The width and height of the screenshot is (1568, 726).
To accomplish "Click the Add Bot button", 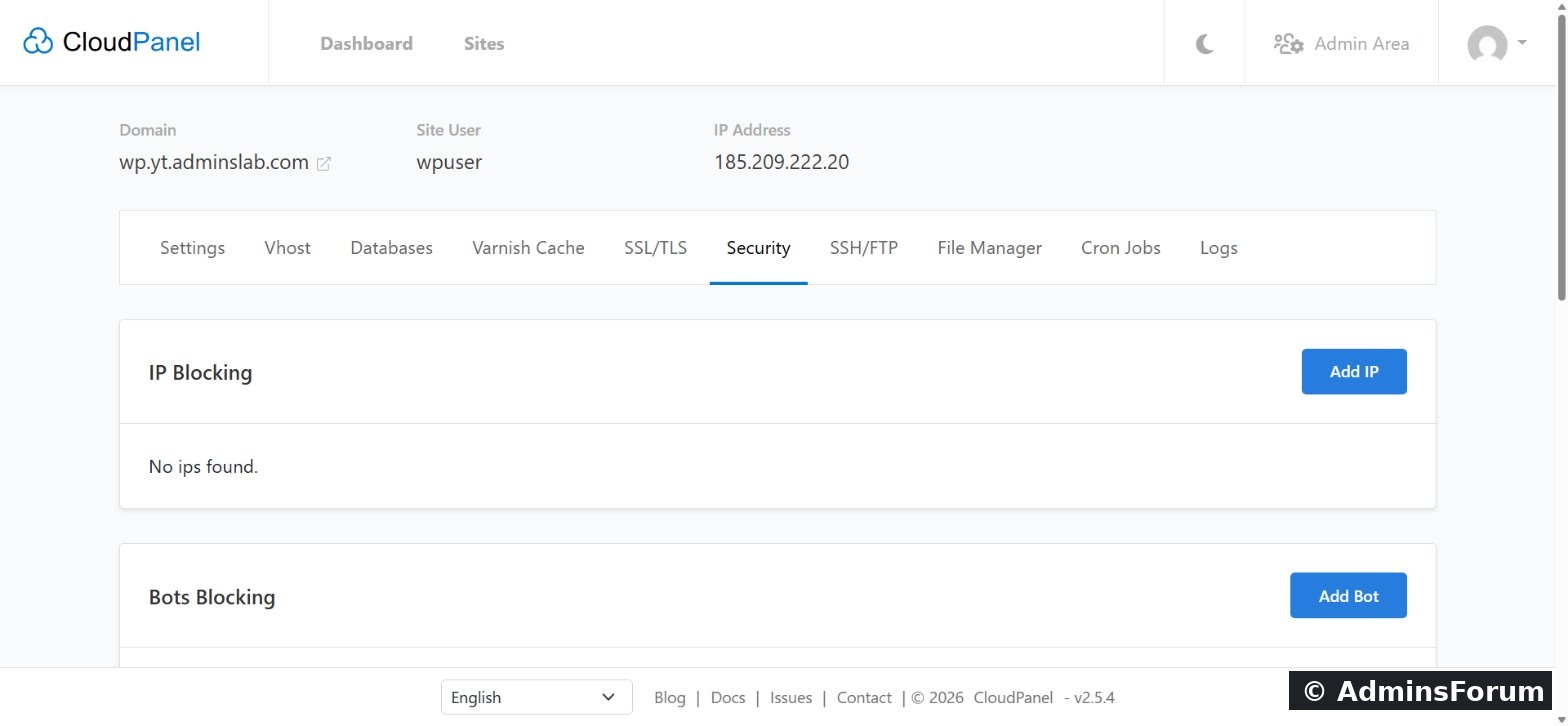I will (x=1348, y=596).
